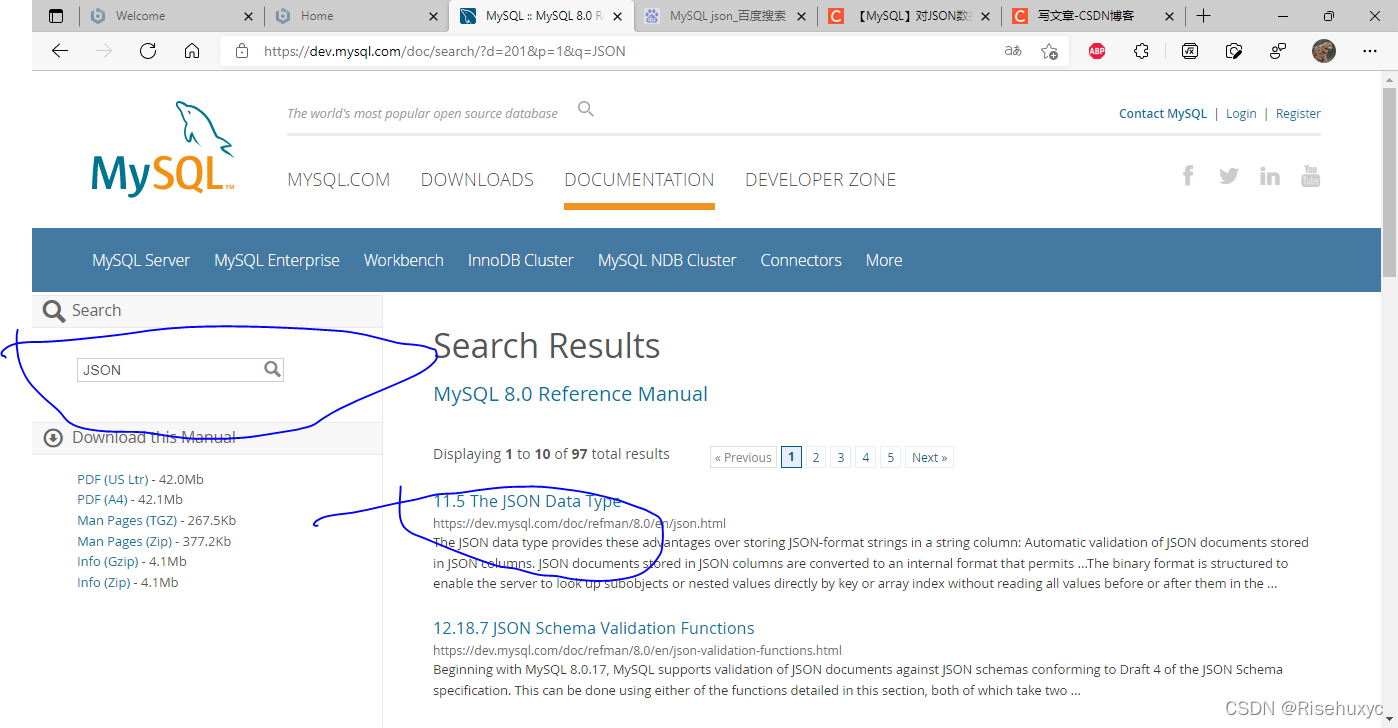Open Connectors in blue menu
This screenshot has height=728, width=1398.
tap(801, 260)
